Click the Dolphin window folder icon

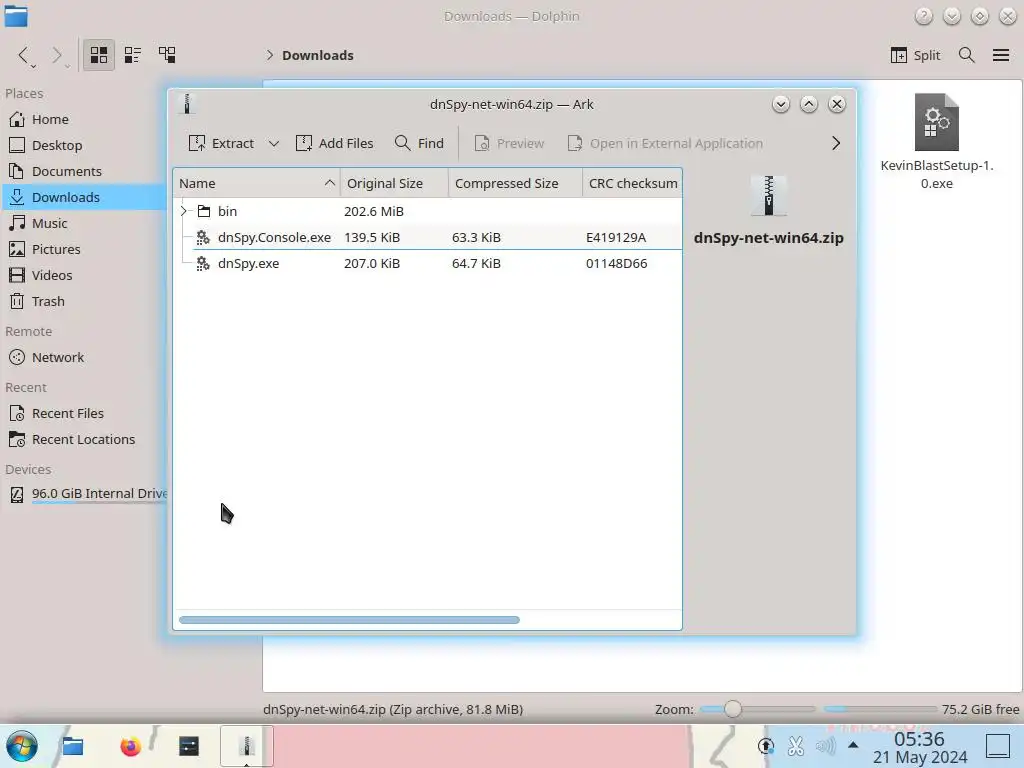[x=16, y=16]
